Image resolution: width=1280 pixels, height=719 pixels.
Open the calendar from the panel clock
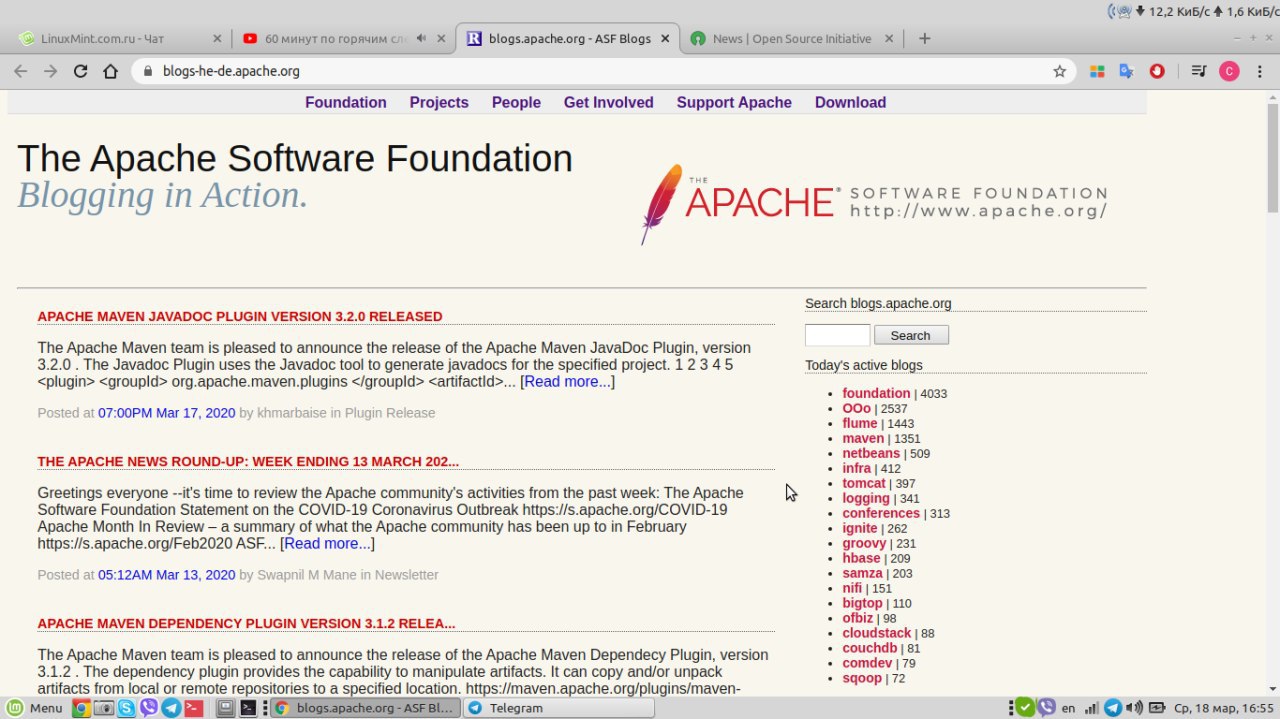tap(1223, 708)
